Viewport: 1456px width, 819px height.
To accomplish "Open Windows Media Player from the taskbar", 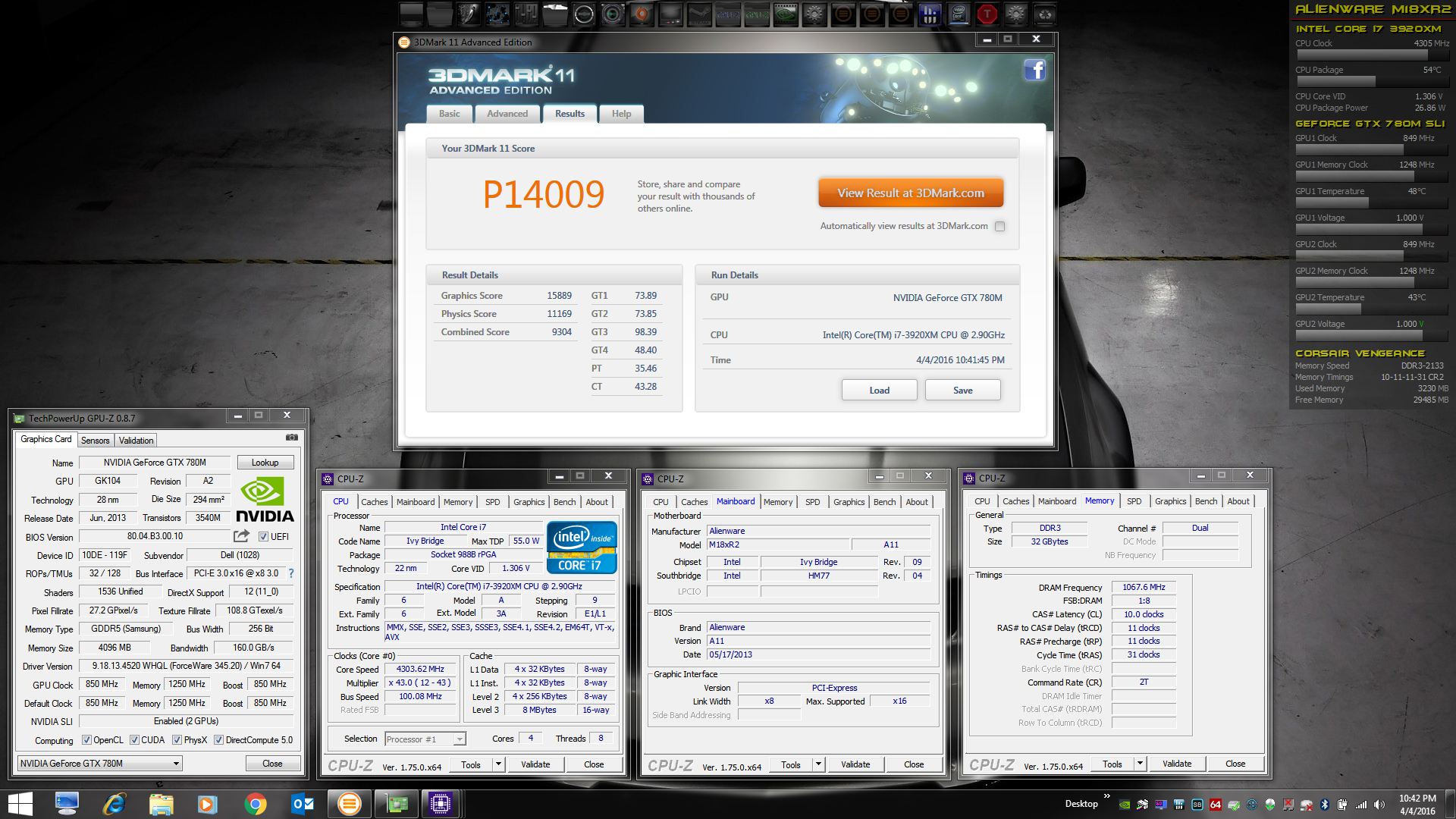I will click(207, 804).
